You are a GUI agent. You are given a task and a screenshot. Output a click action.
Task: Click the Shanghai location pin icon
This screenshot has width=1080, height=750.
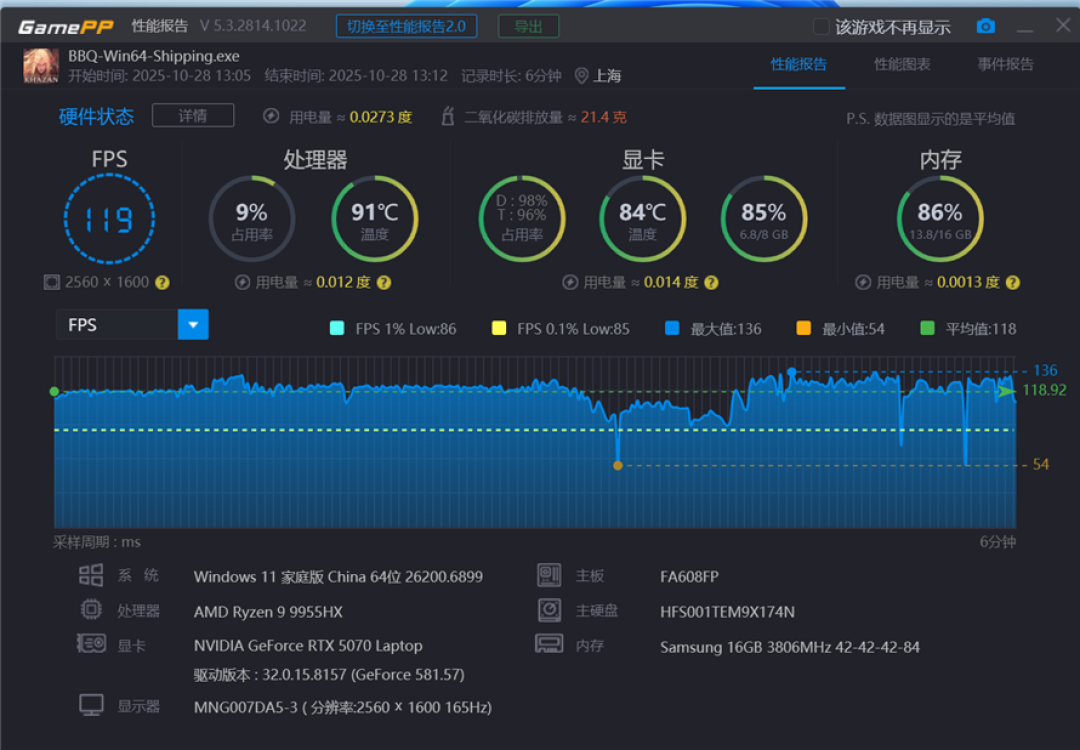point(581,76)
